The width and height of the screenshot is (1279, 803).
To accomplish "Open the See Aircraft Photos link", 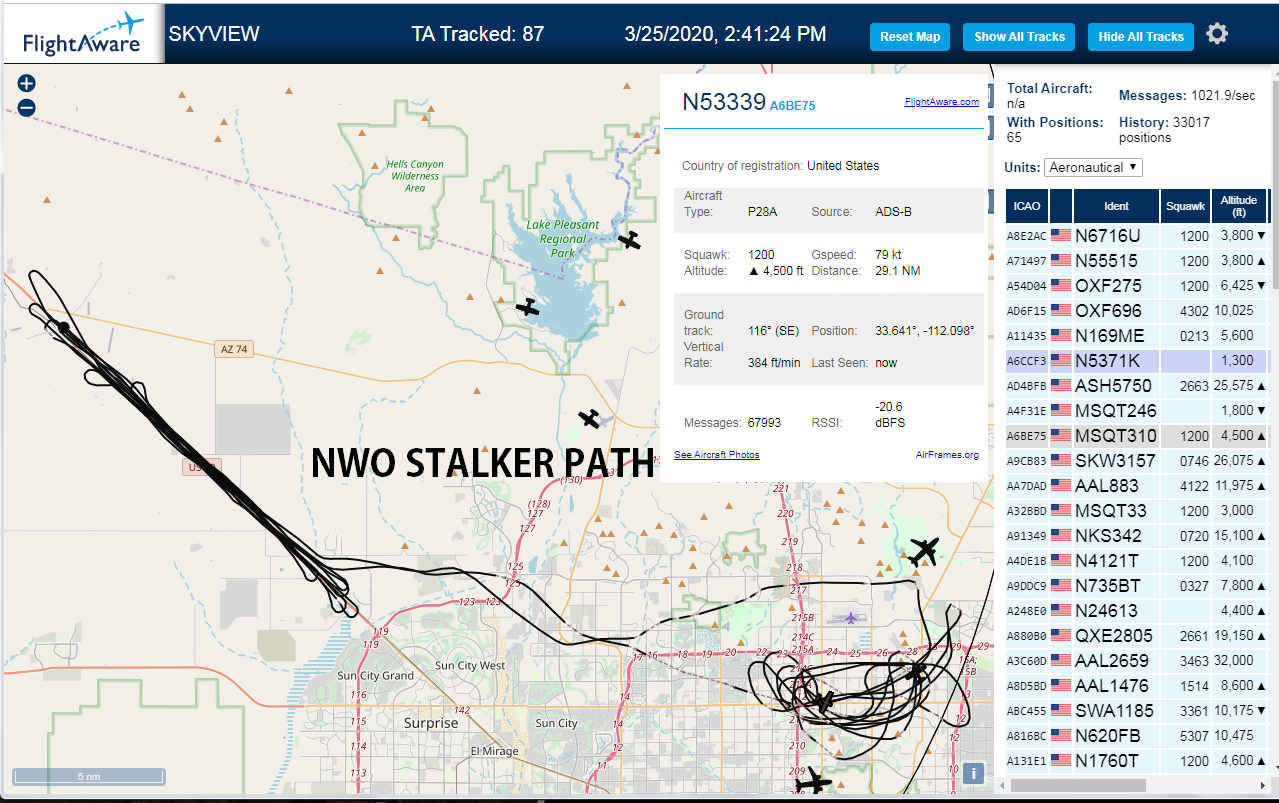I will tap(717, 455).
